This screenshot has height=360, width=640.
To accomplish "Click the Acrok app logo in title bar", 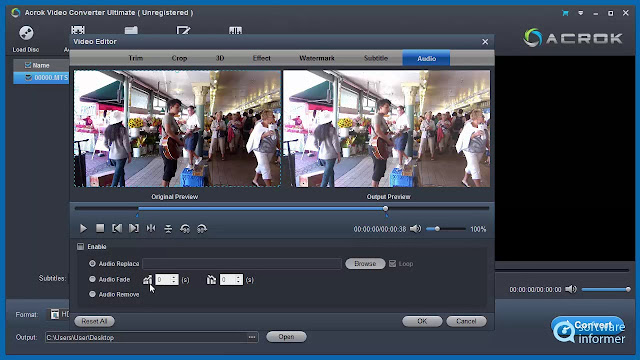I will click(16, 13).
